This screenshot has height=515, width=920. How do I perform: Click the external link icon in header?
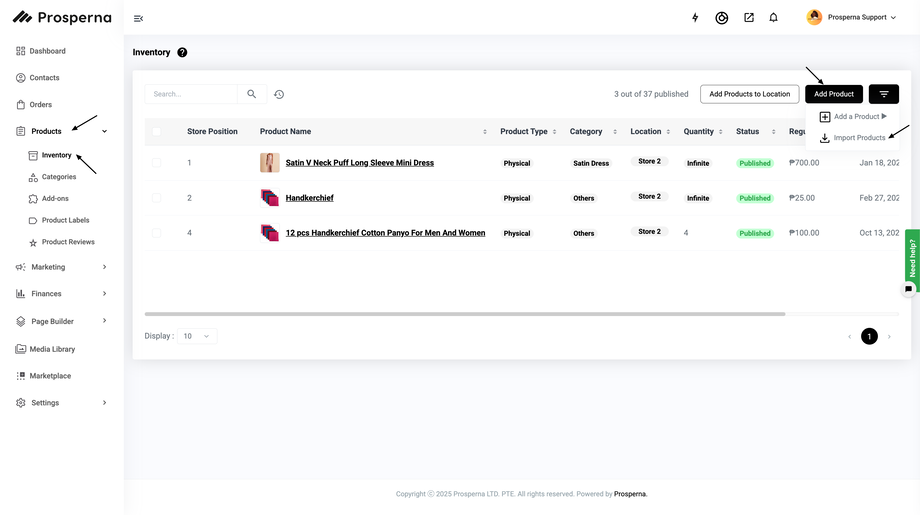coord(748,18)
